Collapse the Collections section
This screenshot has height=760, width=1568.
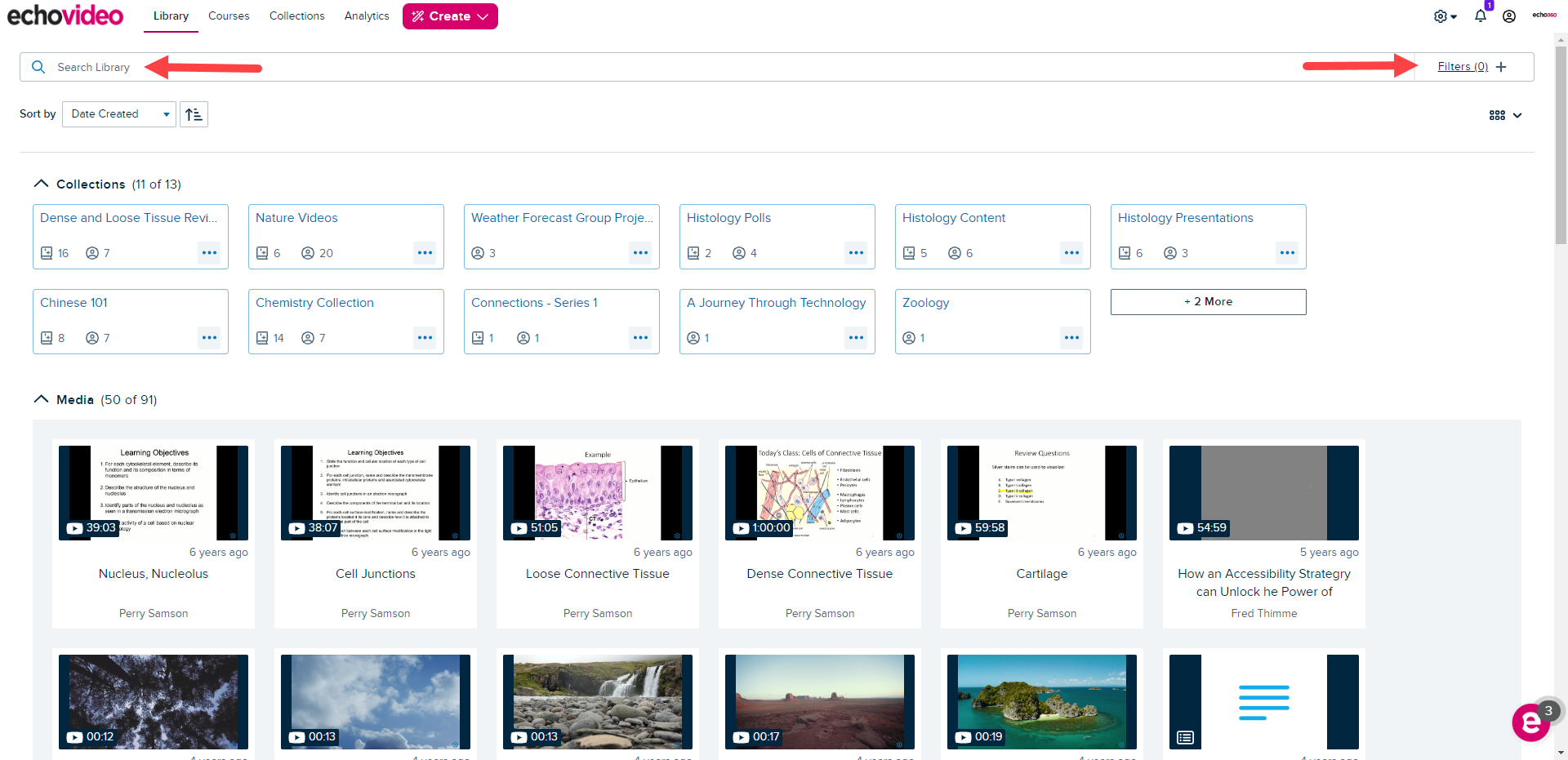tap(41, 183)
